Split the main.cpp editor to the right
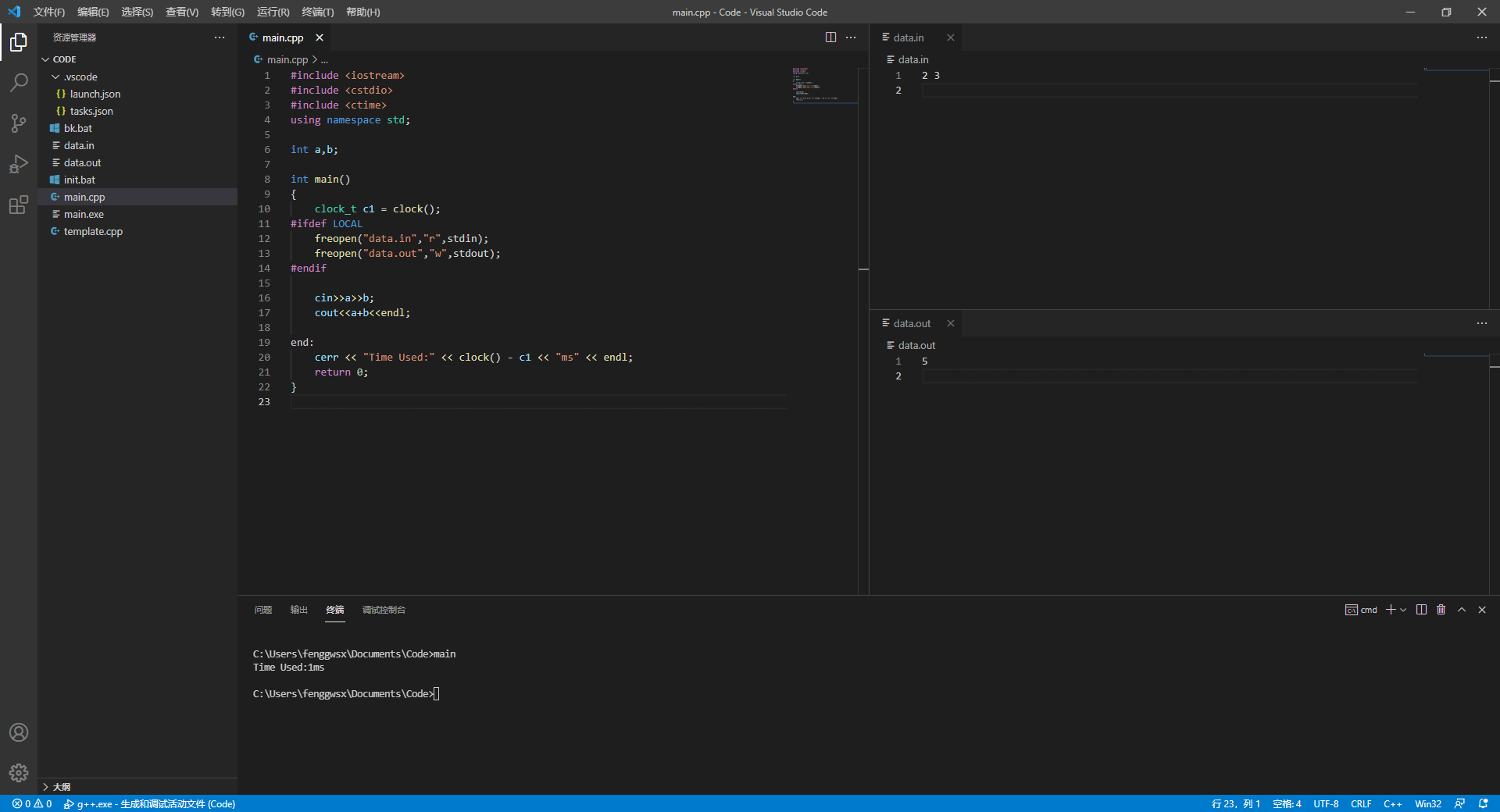 coord(830,37)
